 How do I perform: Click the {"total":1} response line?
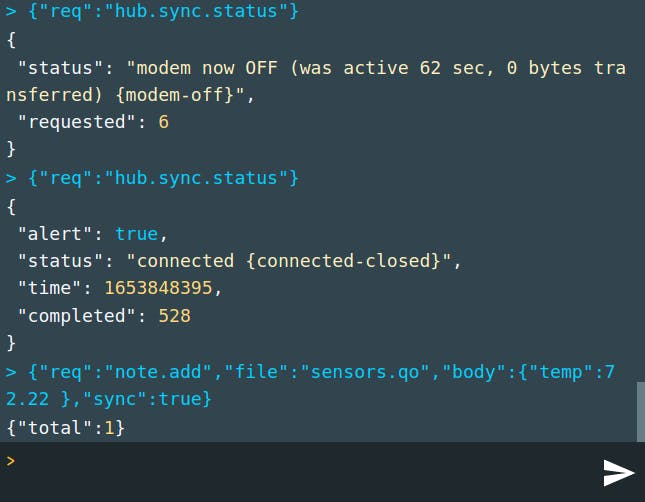click(65, 427)
